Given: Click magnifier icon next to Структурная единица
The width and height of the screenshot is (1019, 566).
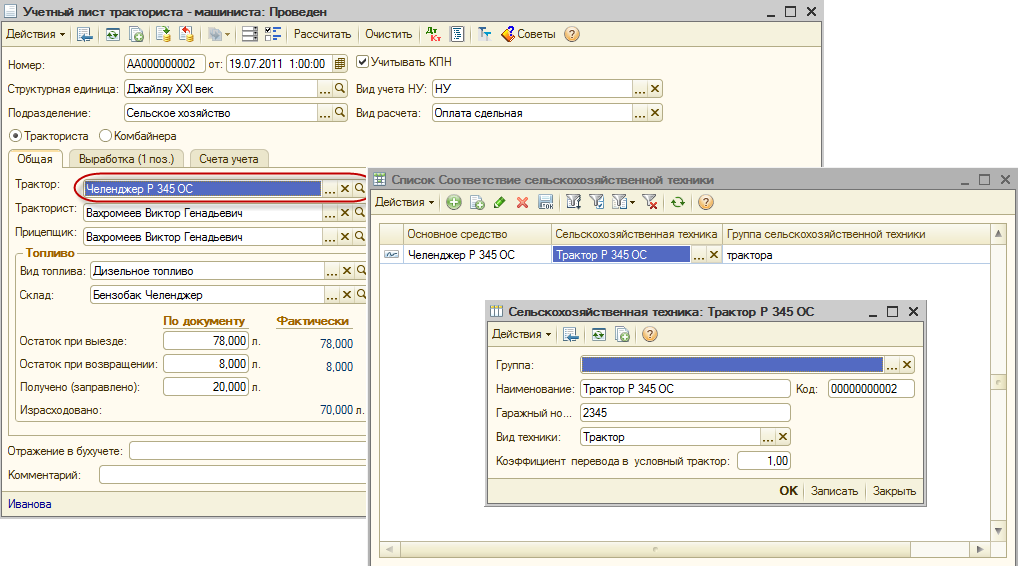Looking at the screenshot, I should tap(340, 88).
